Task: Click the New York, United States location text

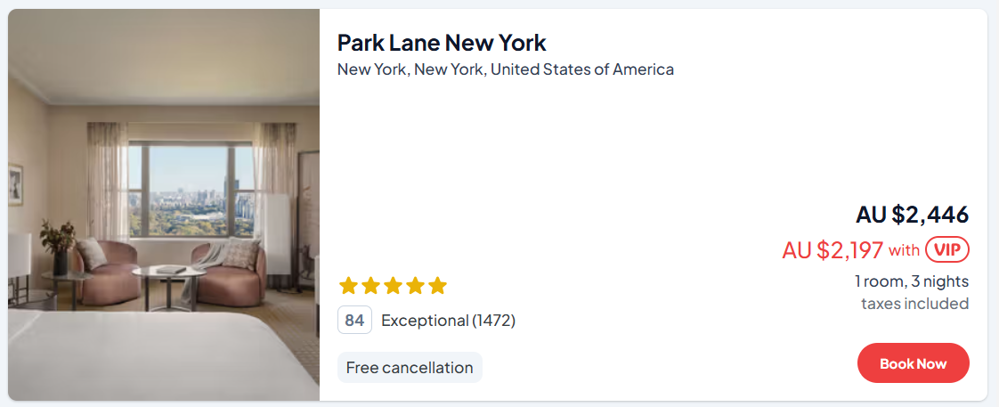Action: [x=505, y=70]
